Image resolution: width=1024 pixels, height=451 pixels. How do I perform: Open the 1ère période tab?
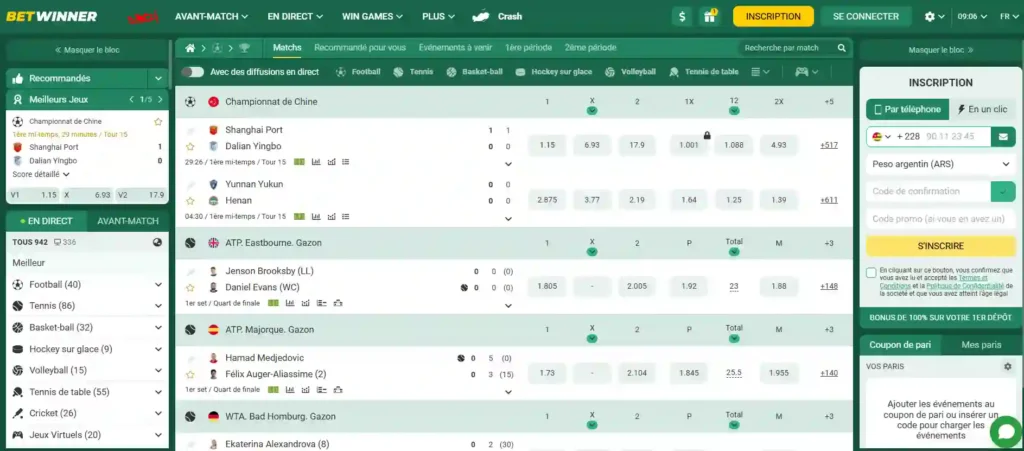(528, 48)
